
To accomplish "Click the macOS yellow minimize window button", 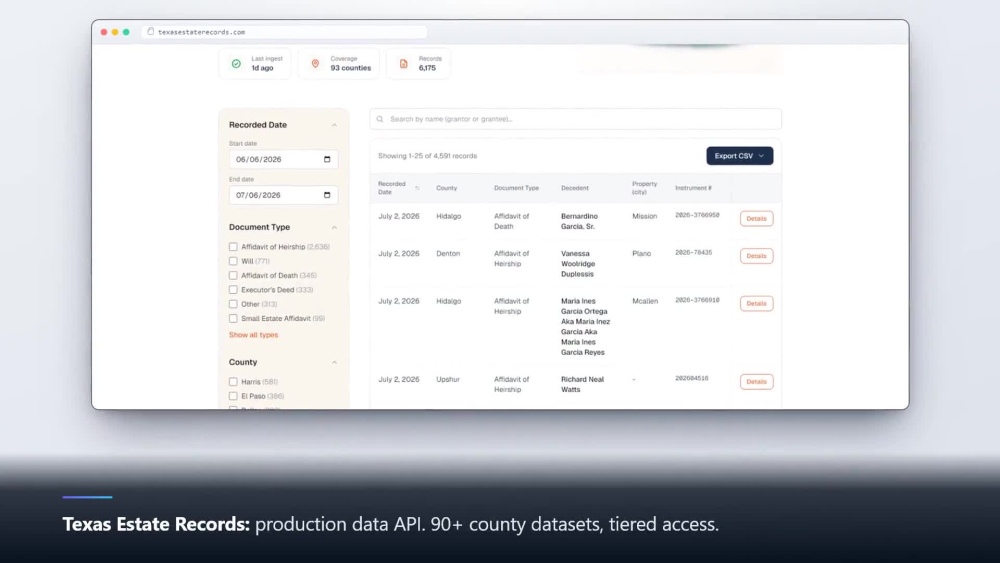I will pyautogui.click(x=115, y=32).
